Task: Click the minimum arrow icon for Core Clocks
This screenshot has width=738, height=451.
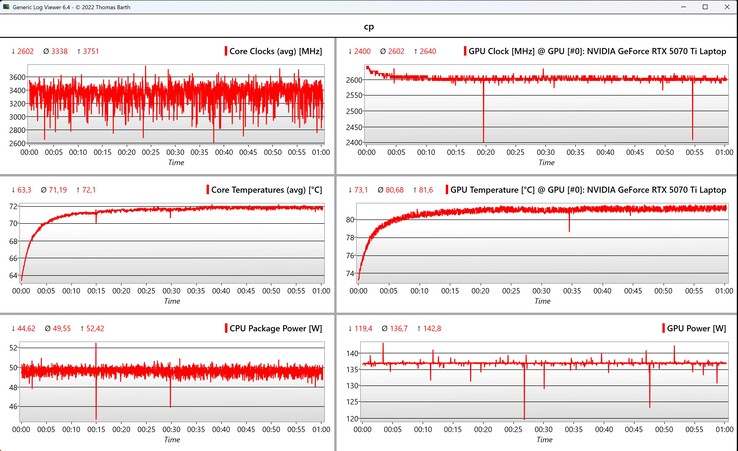Action: [13, 51]
